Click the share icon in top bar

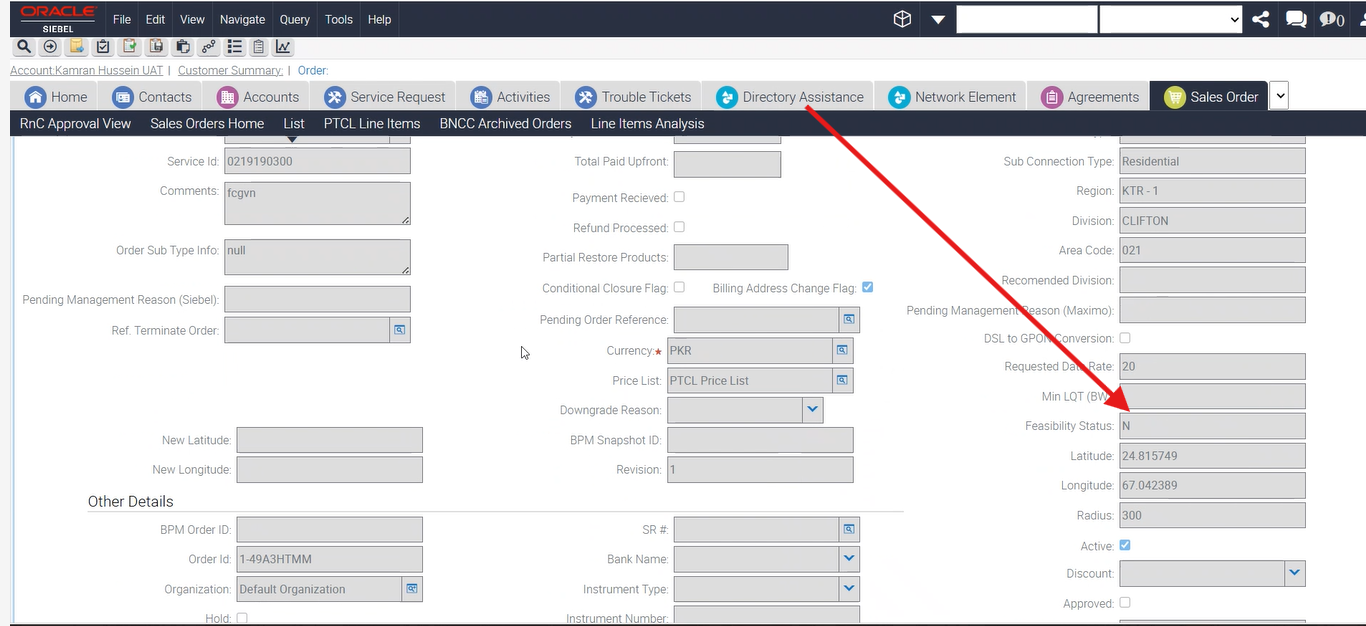click(1261, 19)
